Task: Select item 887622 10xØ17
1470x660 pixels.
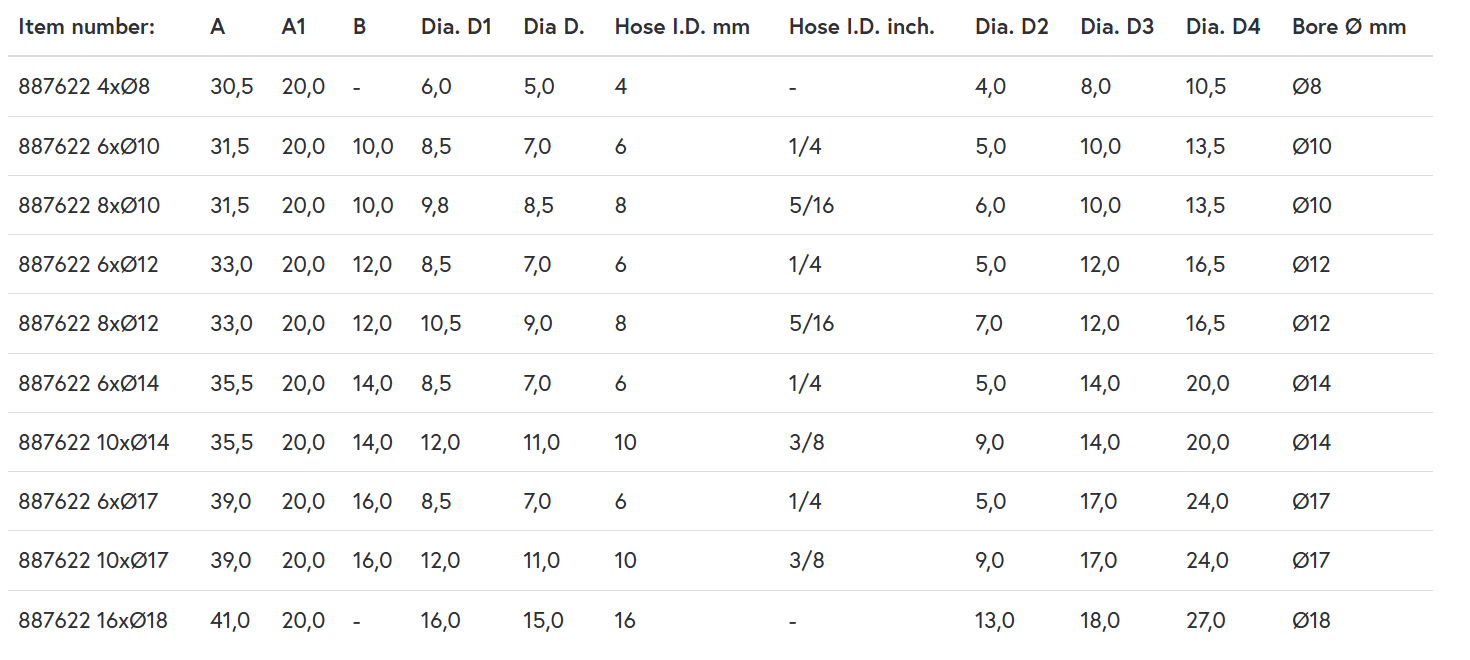Action: coord(93,560)
